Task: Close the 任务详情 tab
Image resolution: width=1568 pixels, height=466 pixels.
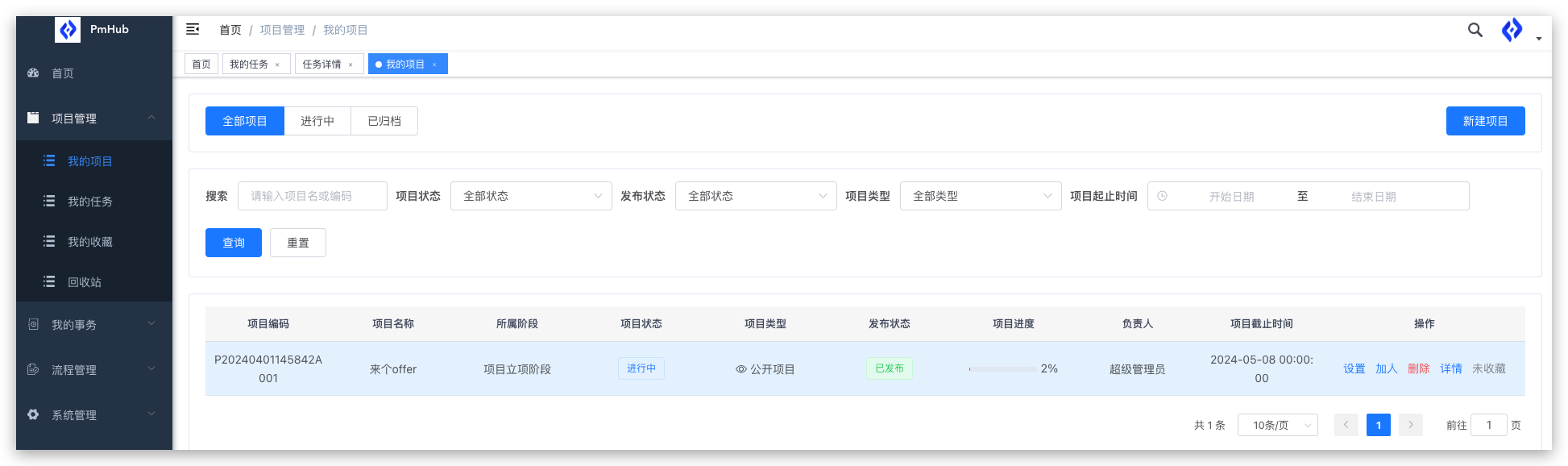Action: point(351,64)
